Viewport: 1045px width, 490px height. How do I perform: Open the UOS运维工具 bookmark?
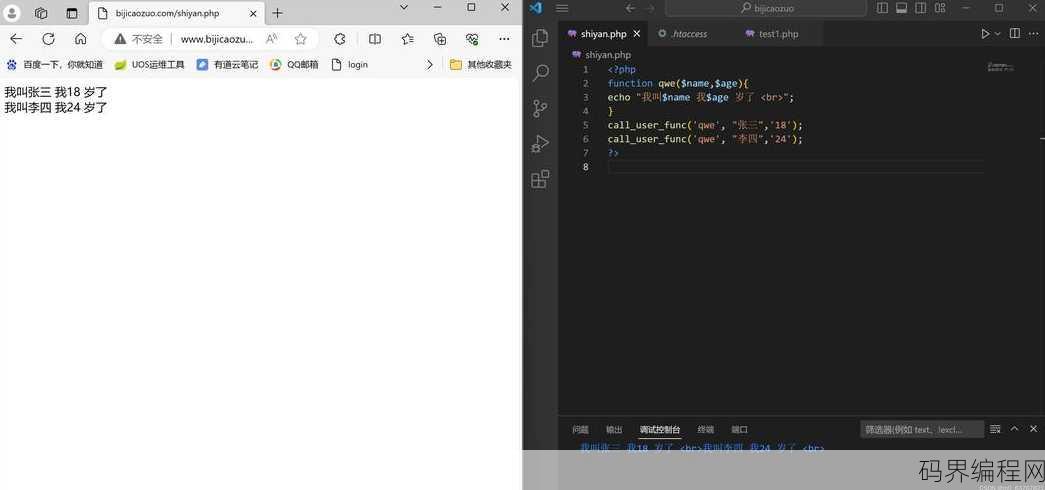[x=149, y=65]
